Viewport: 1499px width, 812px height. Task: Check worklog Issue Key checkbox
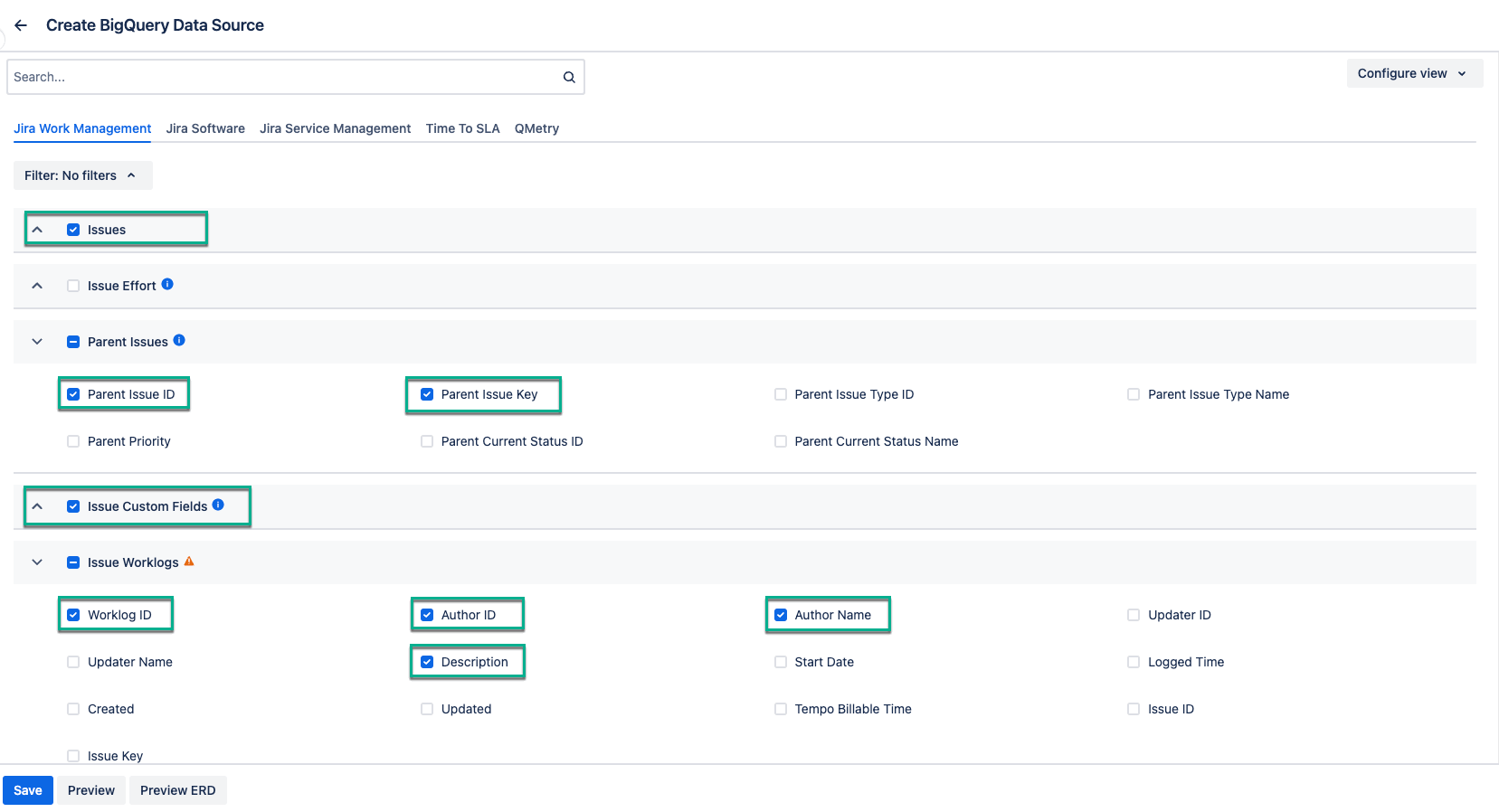(x=73, y=756)
